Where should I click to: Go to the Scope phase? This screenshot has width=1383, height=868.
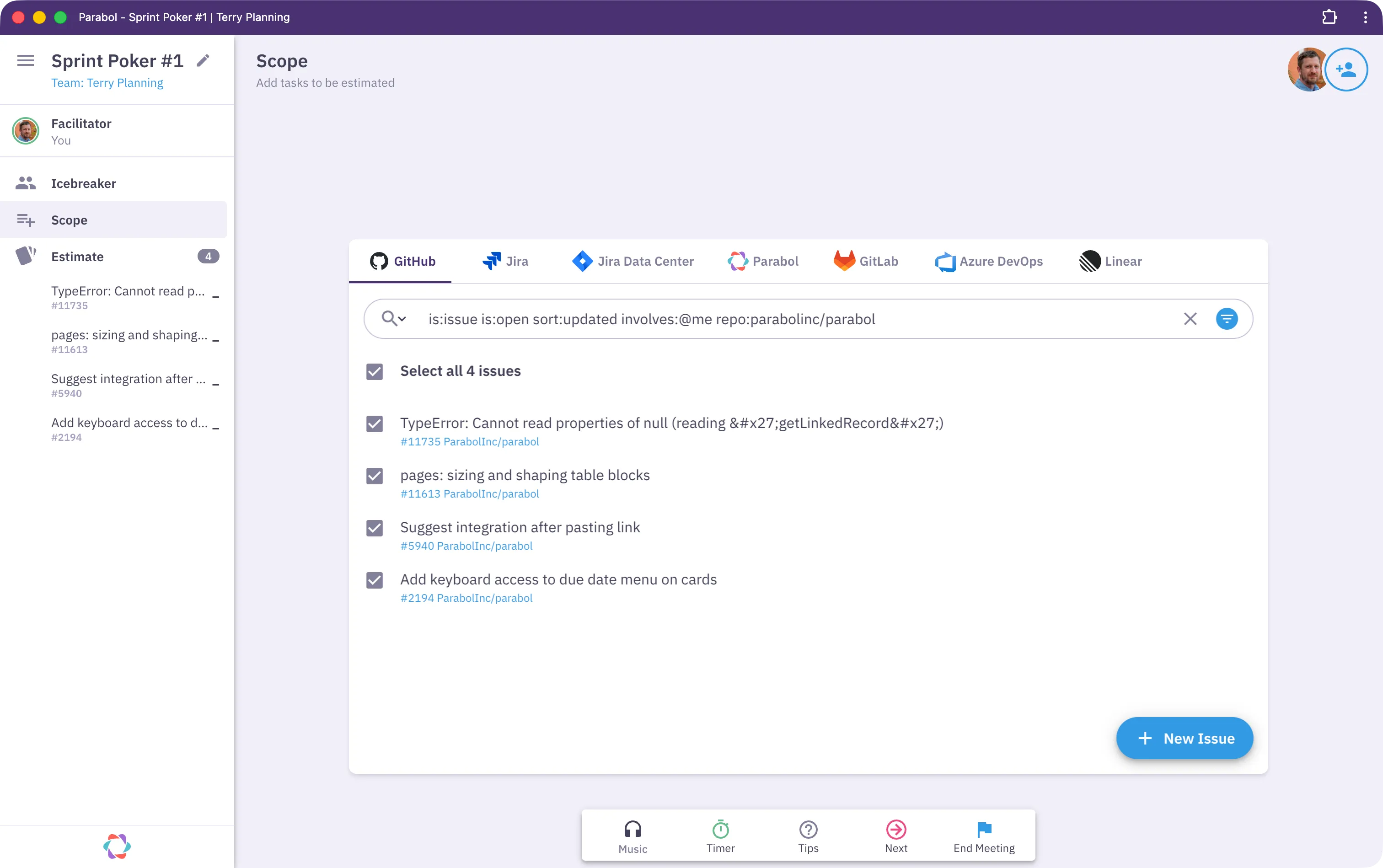point(114,220)
